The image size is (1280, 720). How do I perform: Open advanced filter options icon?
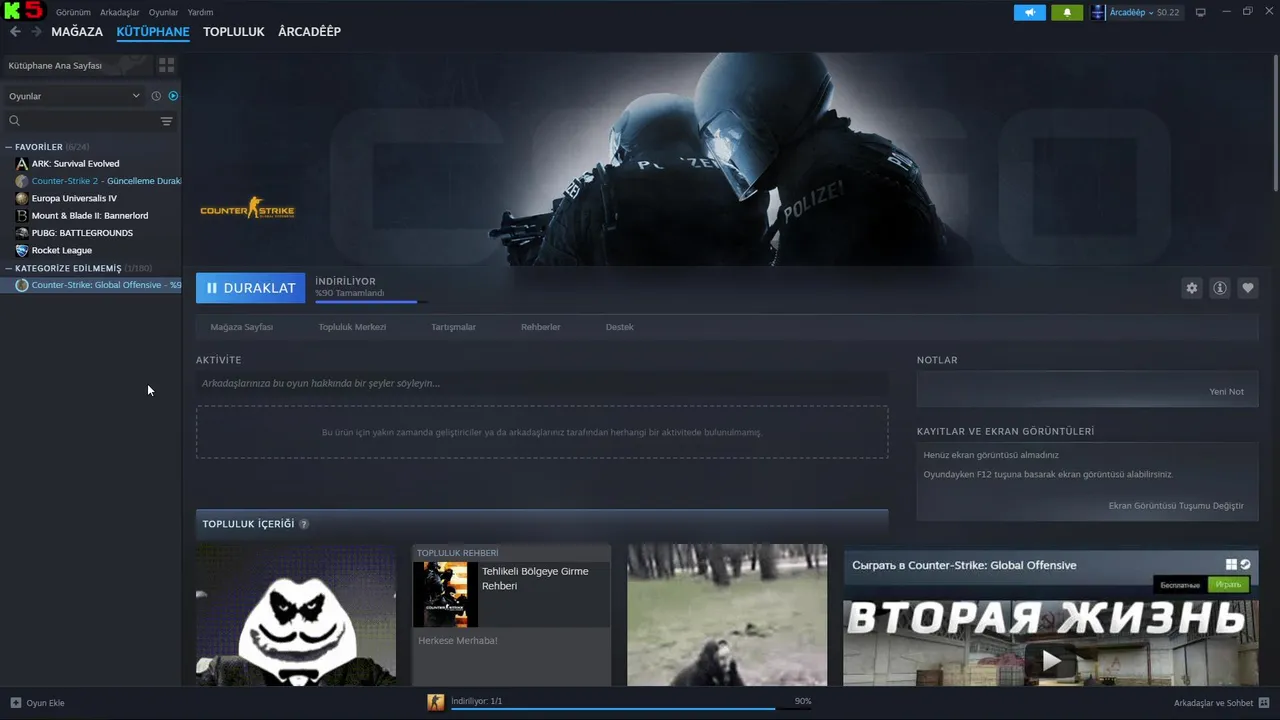166,121
